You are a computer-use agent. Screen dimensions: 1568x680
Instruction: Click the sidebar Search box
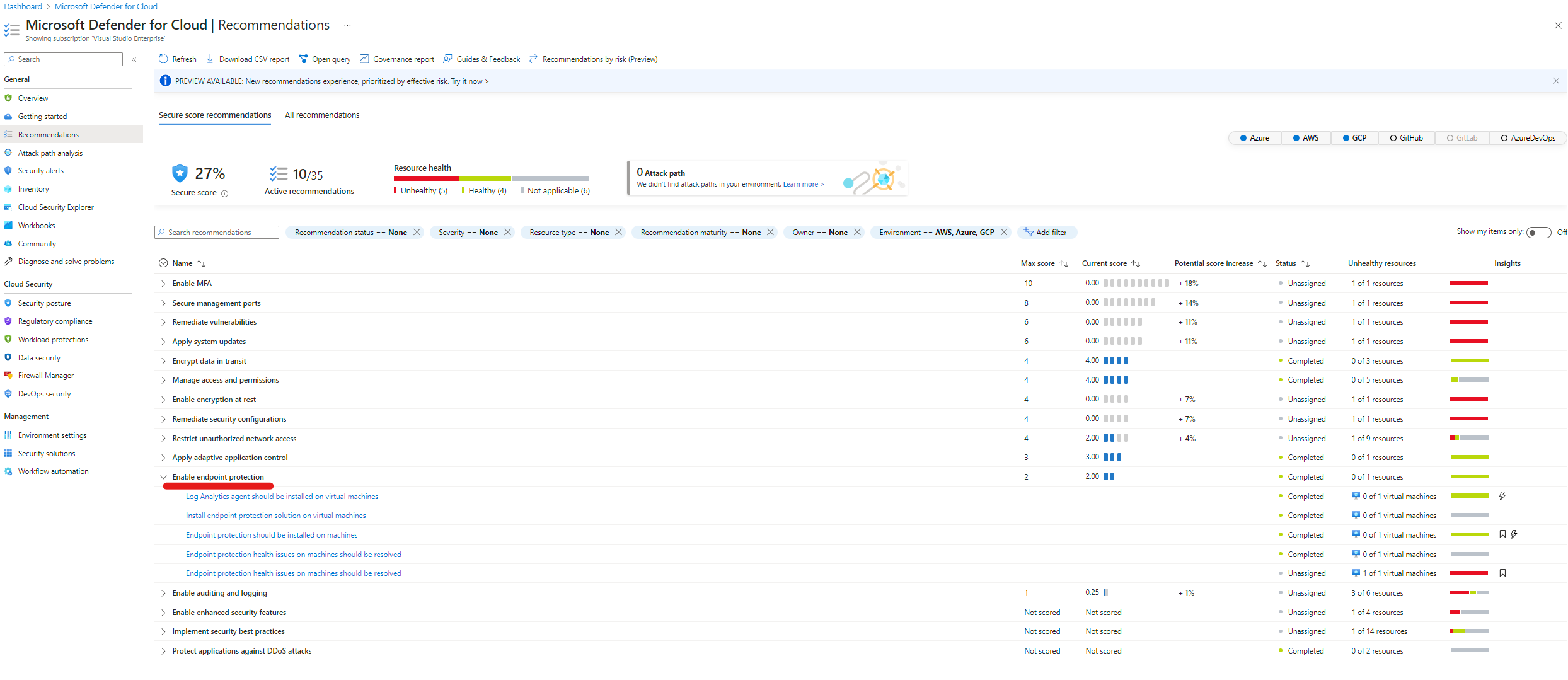(x=63, y=59)
